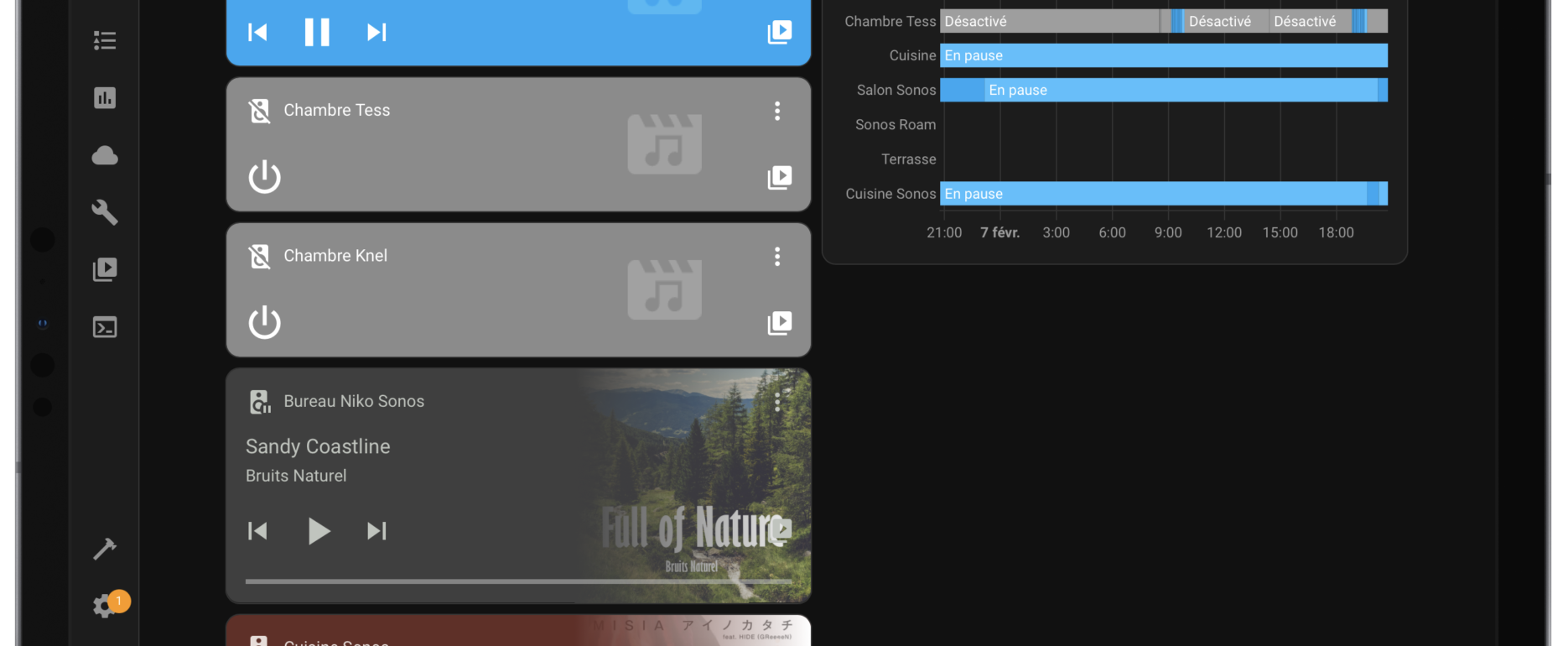The height and width of the screenshot is (646, 1568).
Task: Click the placeholder artwork on Chambre Knel card
Action: pyautogui.click(x=664, y=289)
